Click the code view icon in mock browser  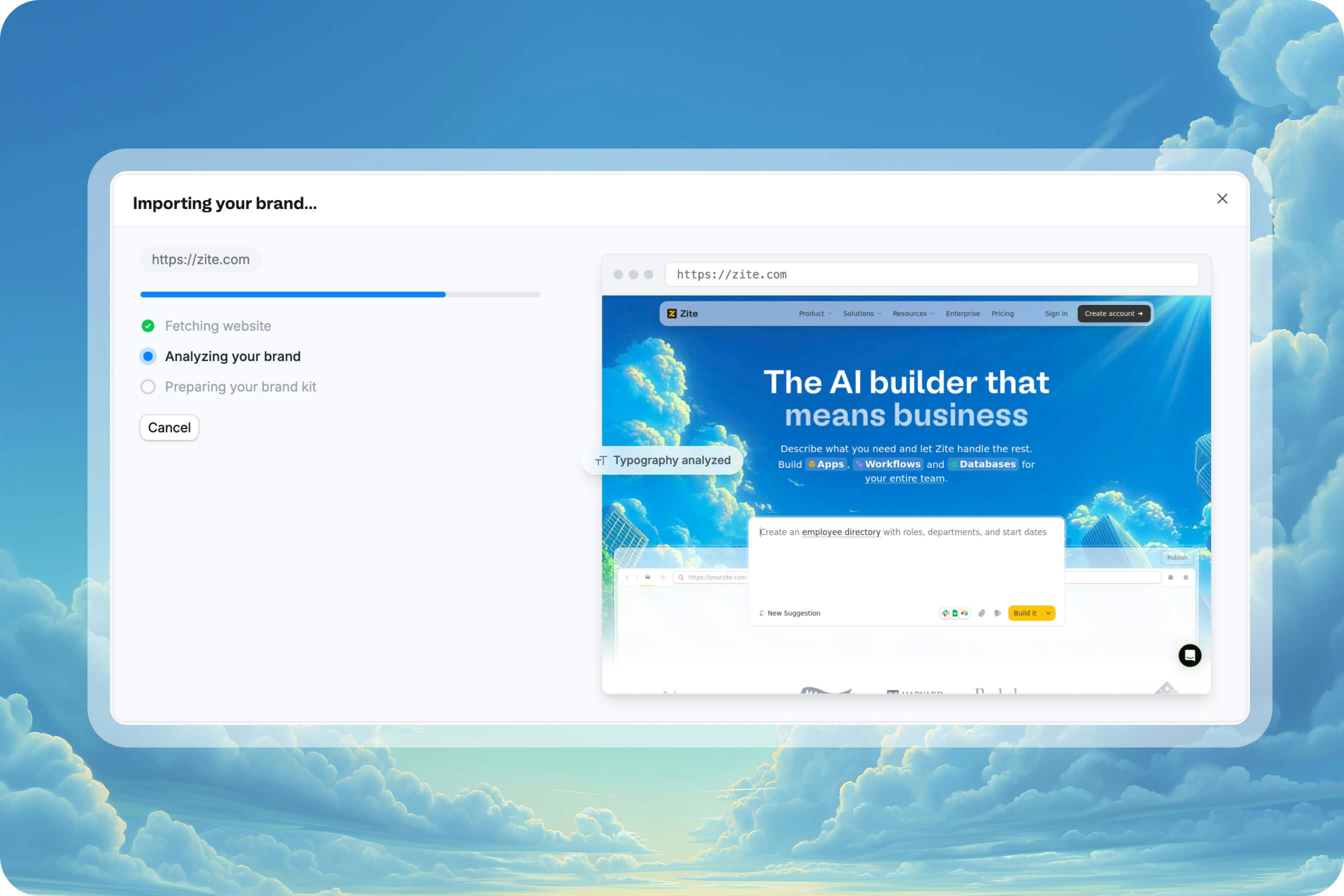(663, 577)
